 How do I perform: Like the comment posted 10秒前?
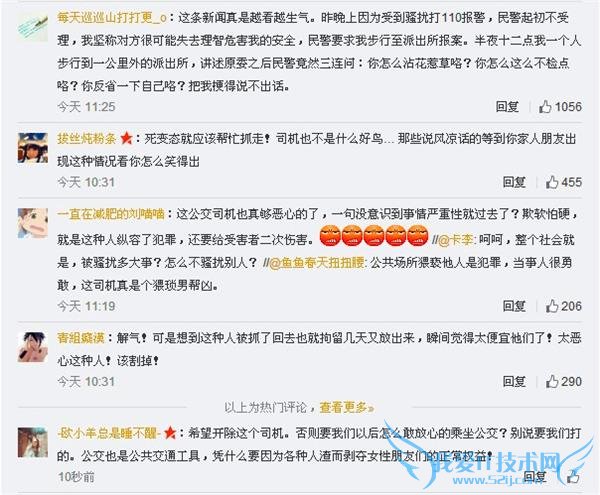pyautogui.click(x=573, y=477)
